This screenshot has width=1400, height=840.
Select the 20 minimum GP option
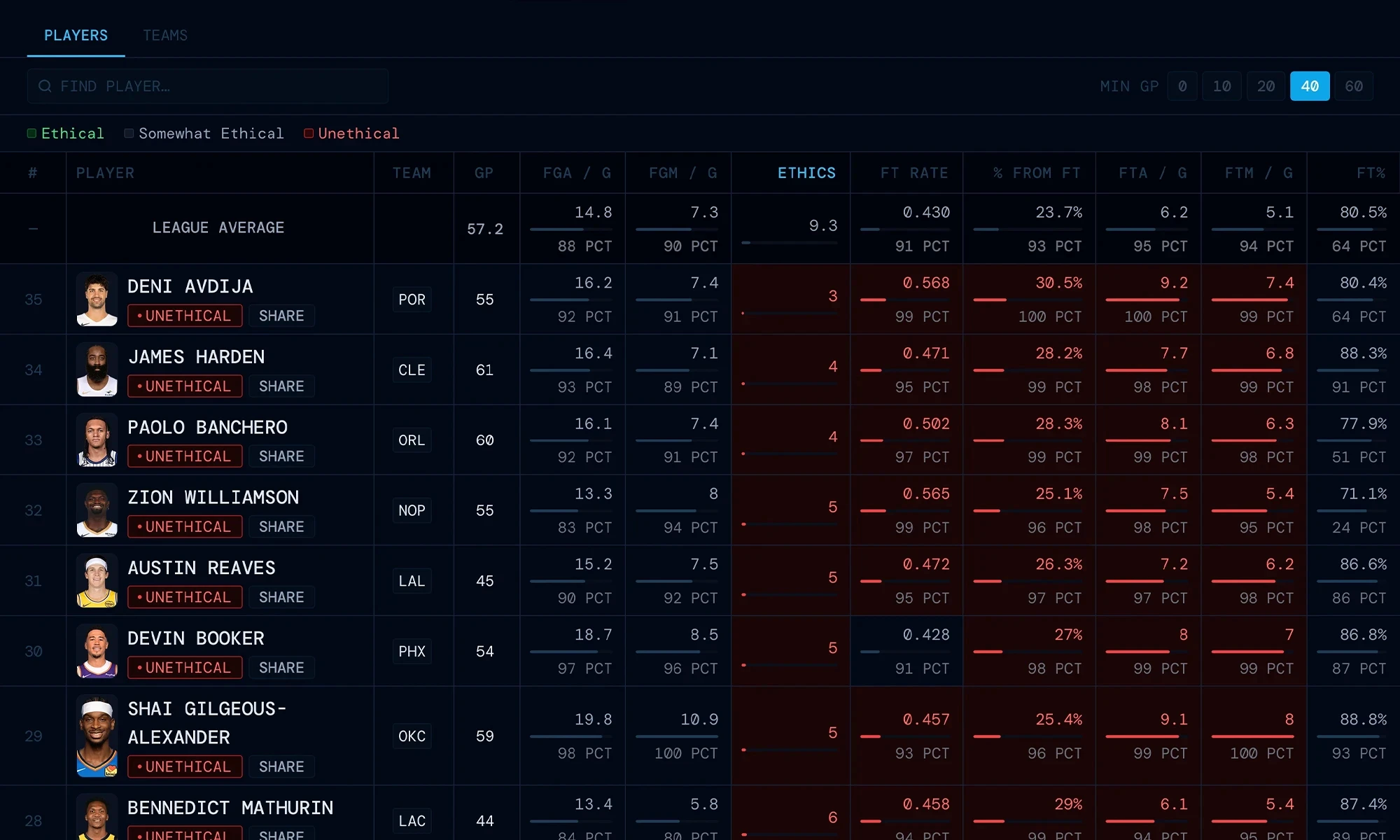pyautogui.click(x=1265, y=86)
